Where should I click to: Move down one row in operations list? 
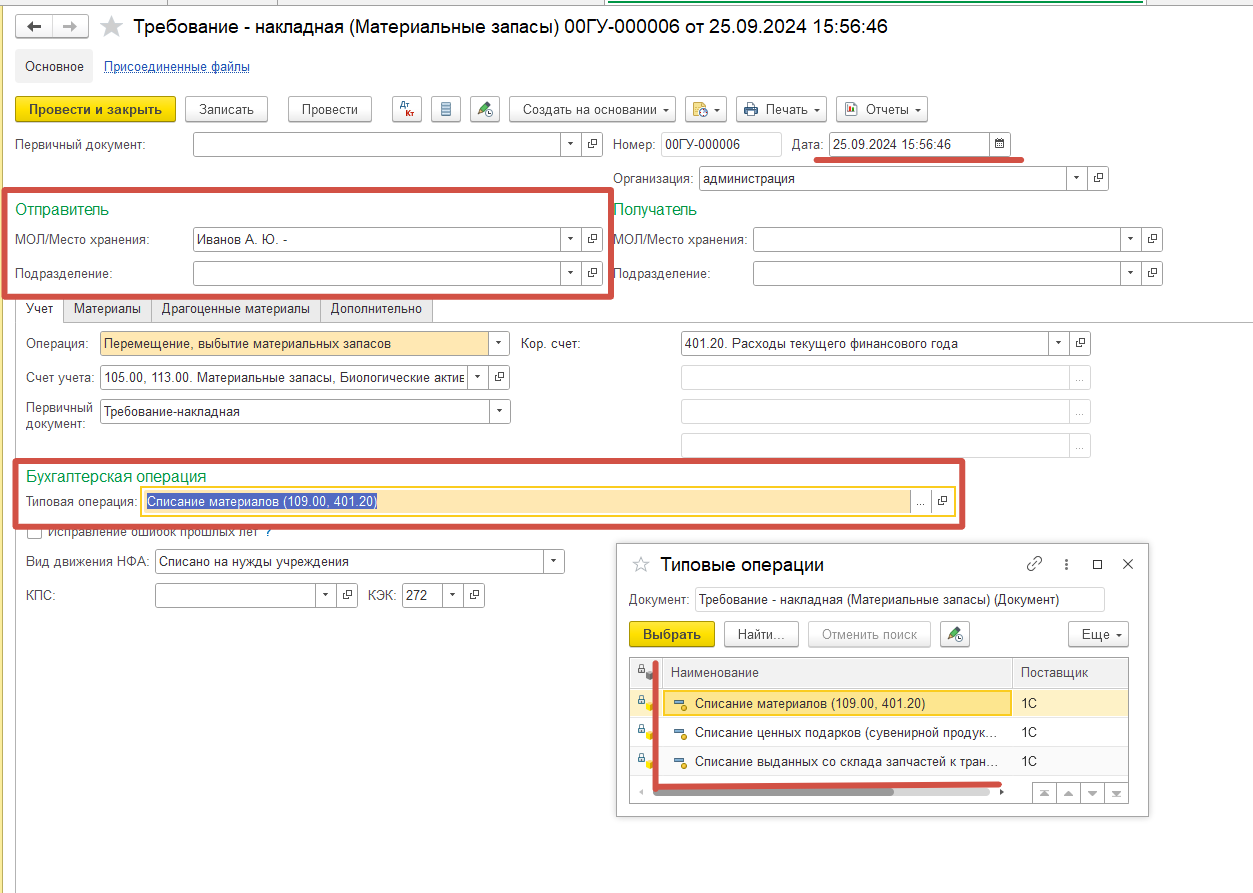point(1092,792)
